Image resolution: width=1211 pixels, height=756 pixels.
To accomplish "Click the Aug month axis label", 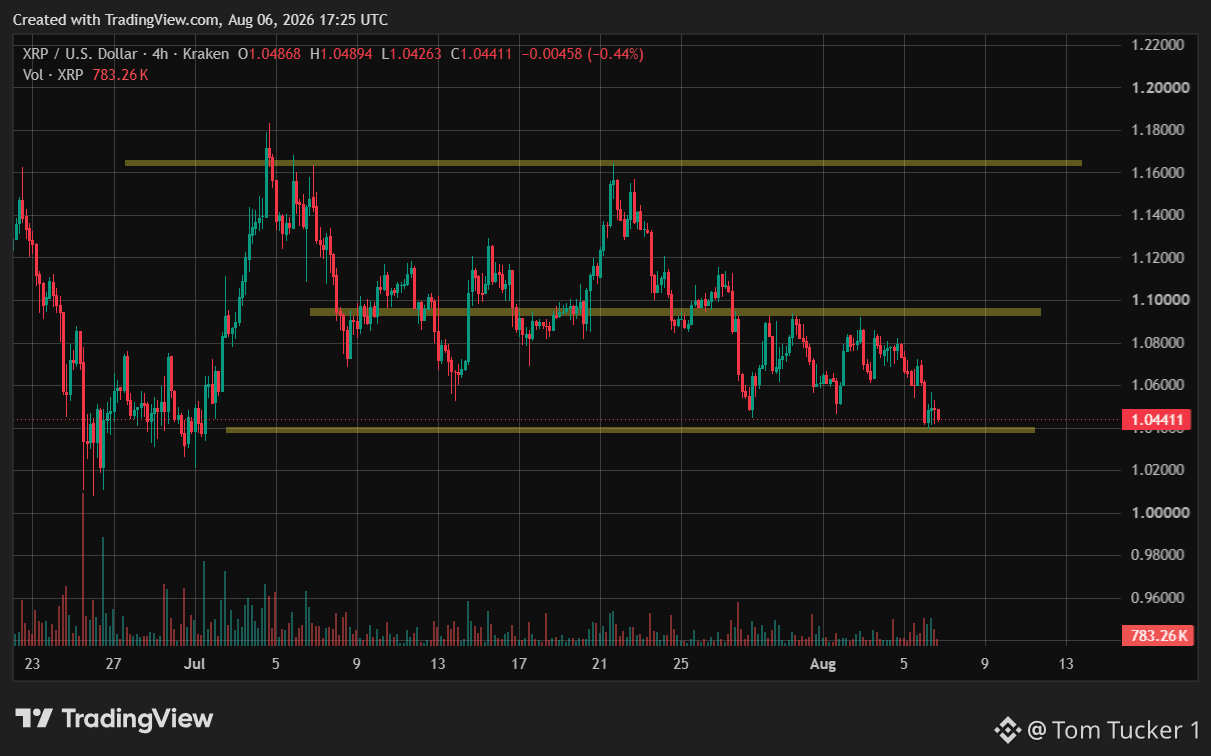I will pyautogui.click(x=822, y=664).
